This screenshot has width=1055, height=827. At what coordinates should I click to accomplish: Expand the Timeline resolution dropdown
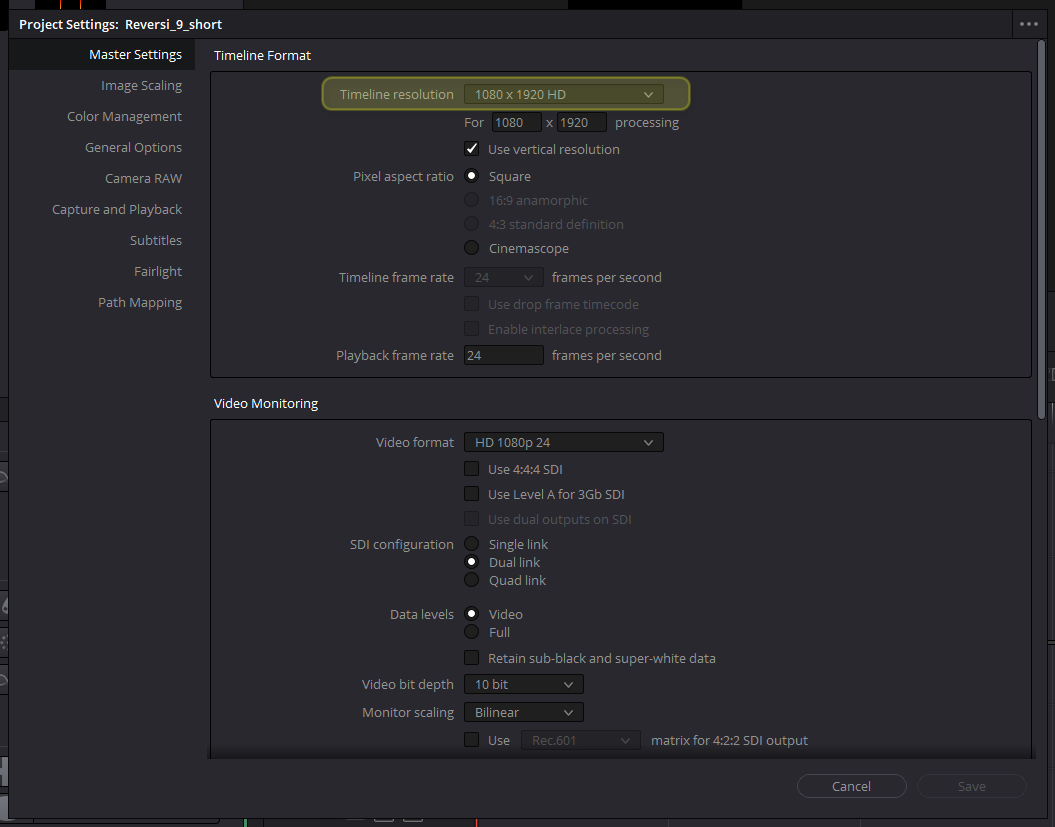[x=563, y=94]
